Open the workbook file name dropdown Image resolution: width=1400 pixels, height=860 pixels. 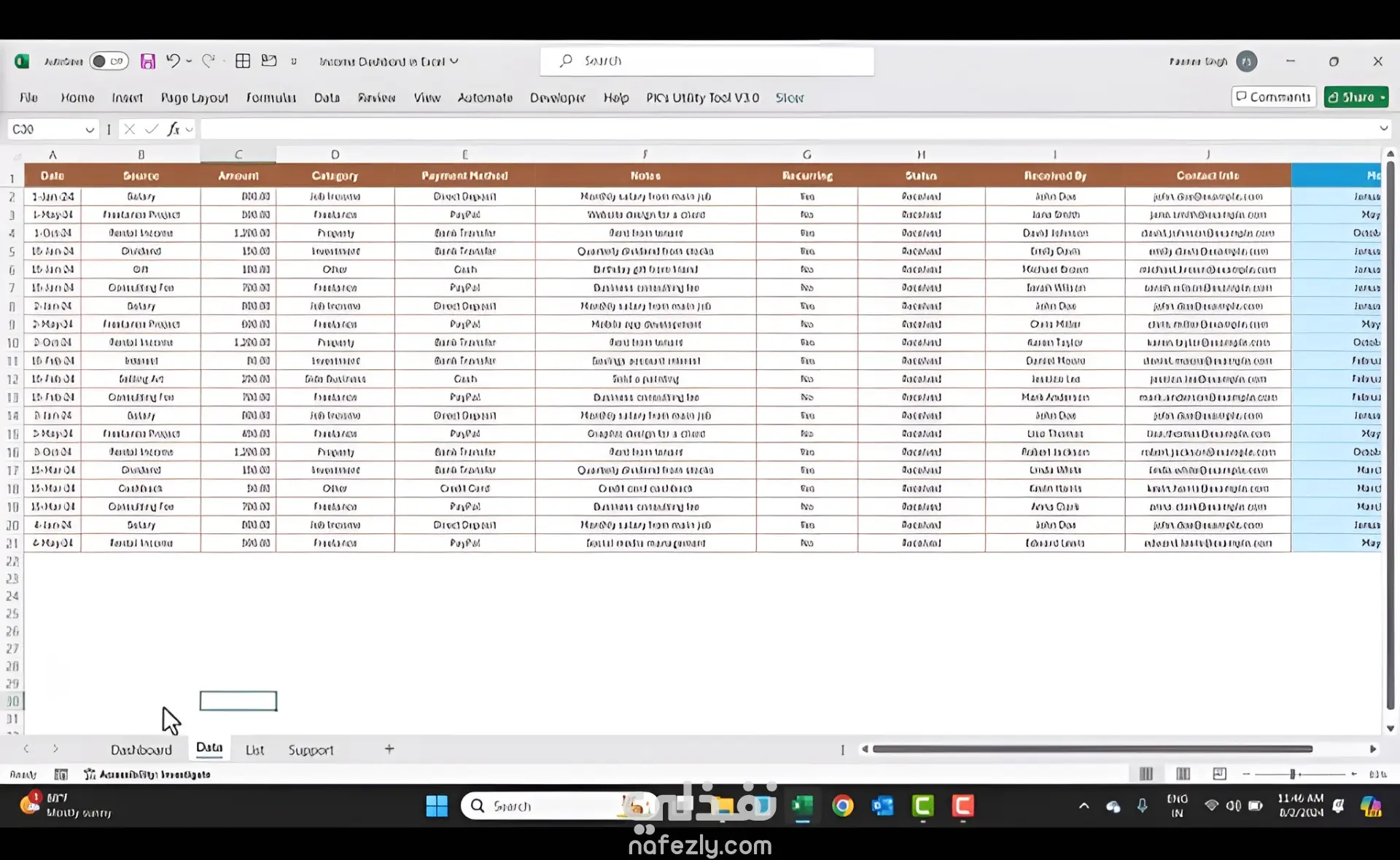point(454,61)
